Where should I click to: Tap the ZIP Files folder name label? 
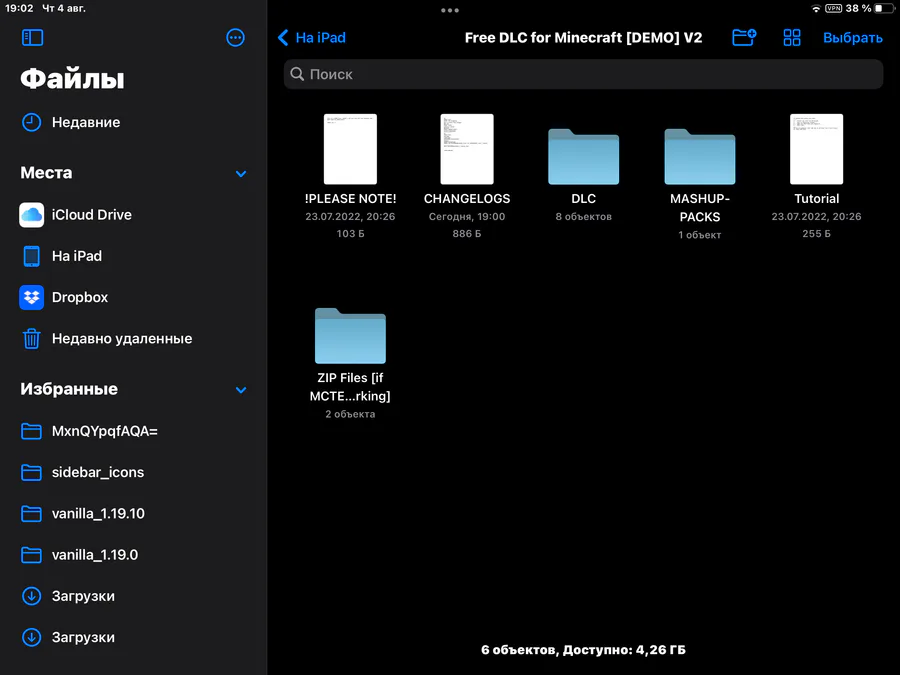pos(350,387)
